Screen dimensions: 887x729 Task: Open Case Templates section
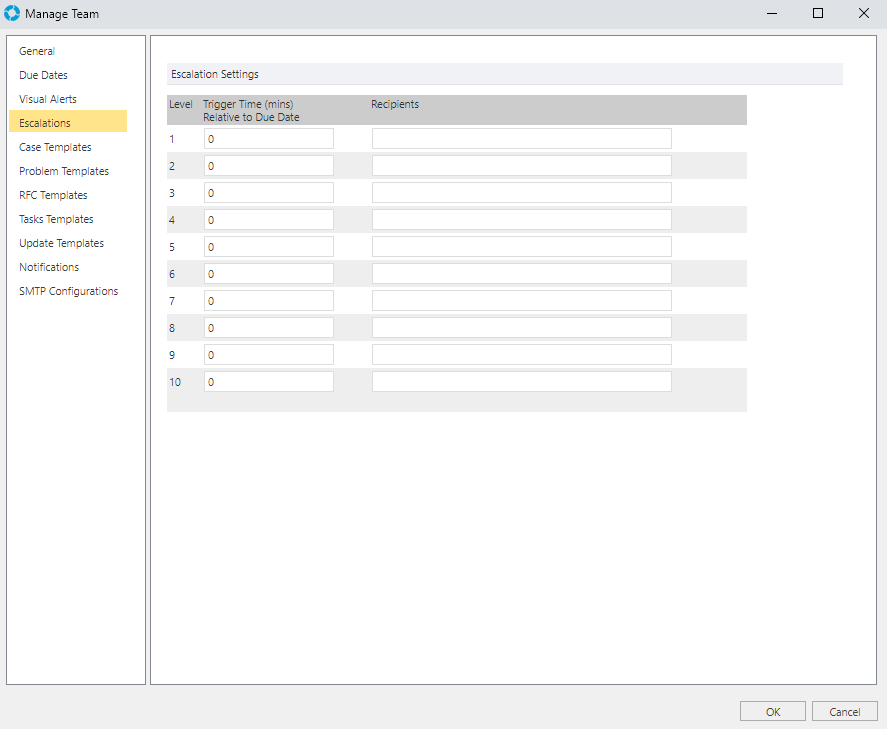point(55,147)
